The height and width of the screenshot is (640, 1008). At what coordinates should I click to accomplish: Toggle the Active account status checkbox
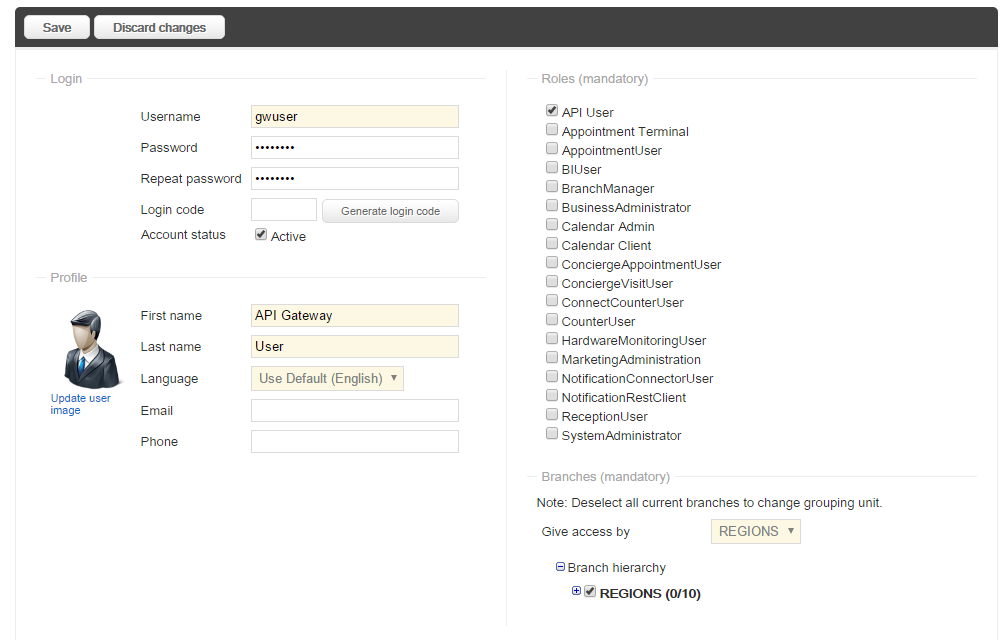(x=261, y=234)
